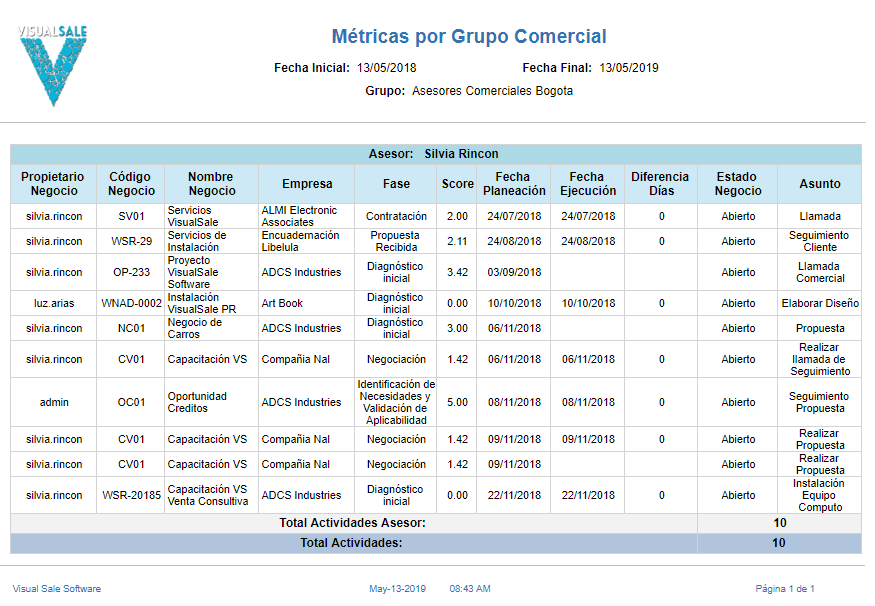The width and height of the screenshot is (875, 606).
Task: Click score value 2.11
Action: [457, 242]
